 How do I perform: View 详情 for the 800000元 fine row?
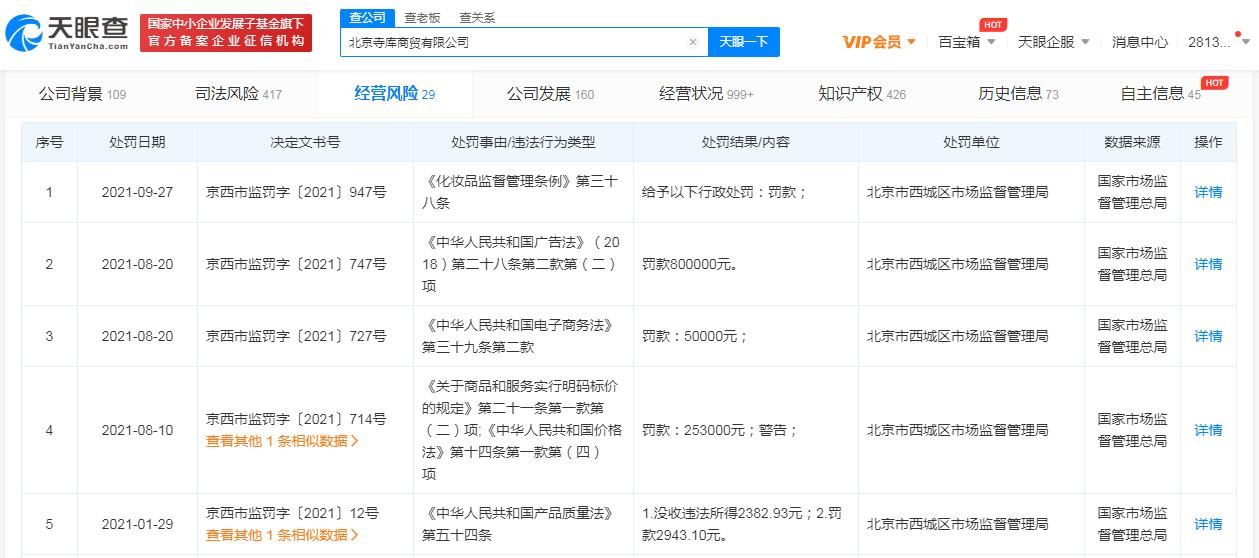coord(1208,264)
